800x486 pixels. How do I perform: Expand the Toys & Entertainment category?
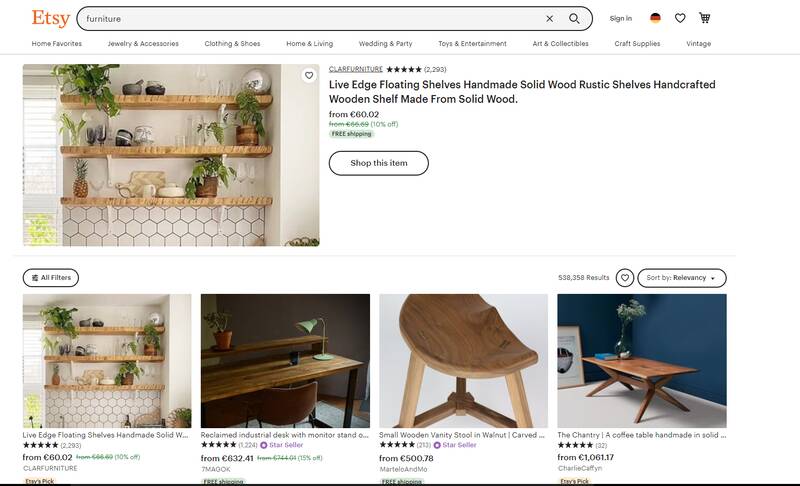click(472, 44)
